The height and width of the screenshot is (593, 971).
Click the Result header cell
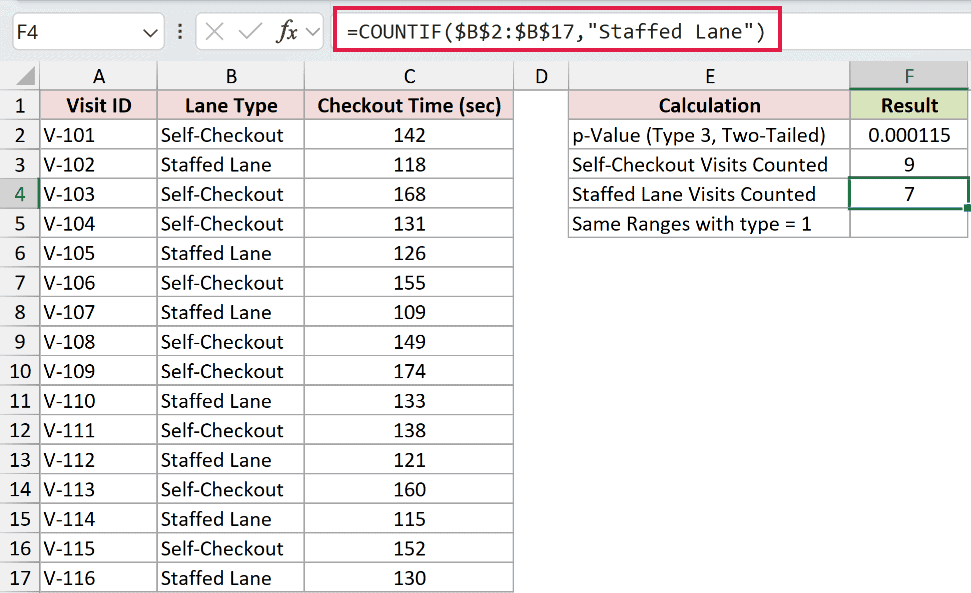click(x=909, y=105)
